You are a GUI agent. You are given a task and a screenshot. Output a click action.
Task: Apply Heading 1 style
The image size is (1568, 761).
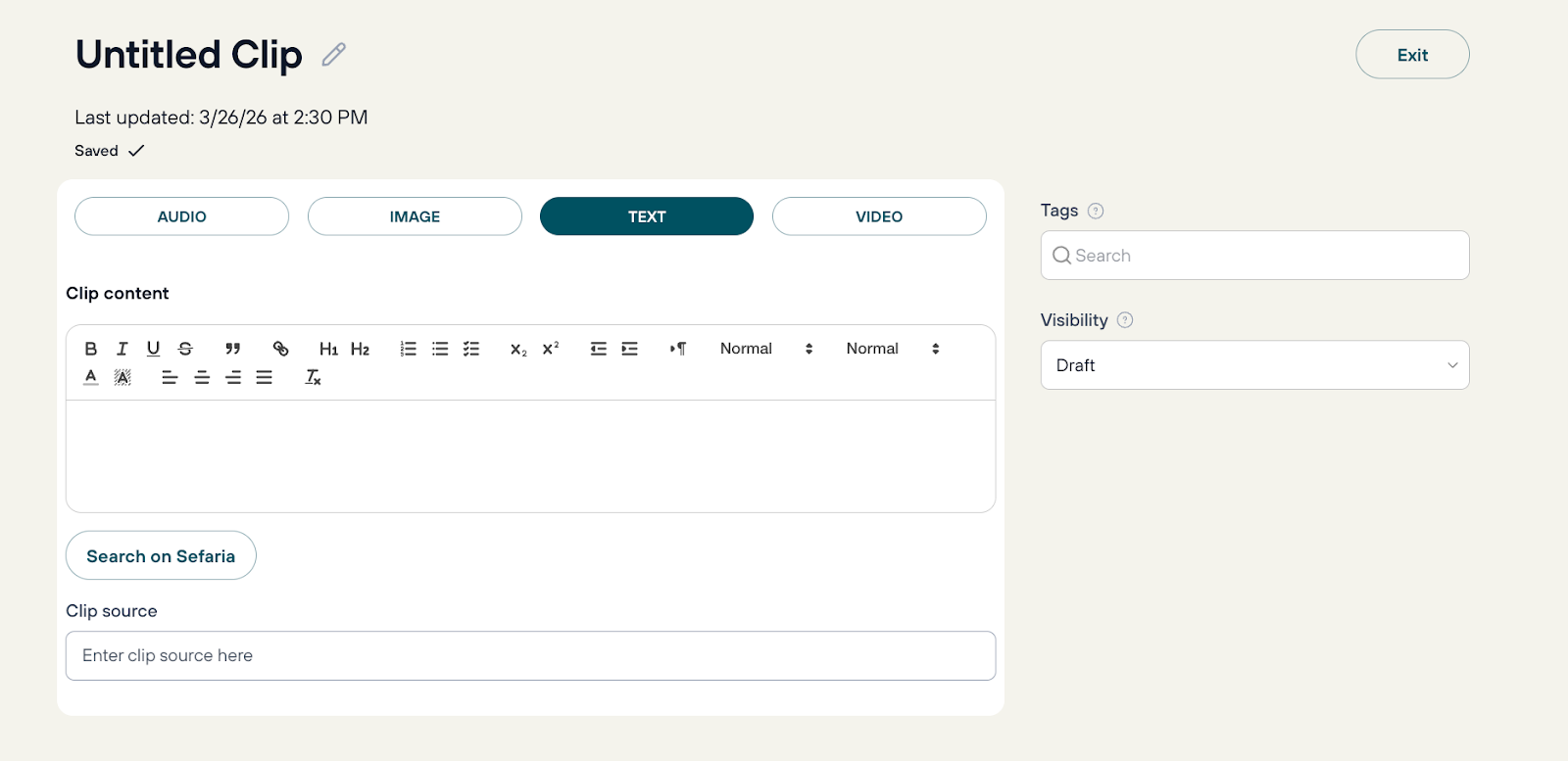[x=328, y=349]
